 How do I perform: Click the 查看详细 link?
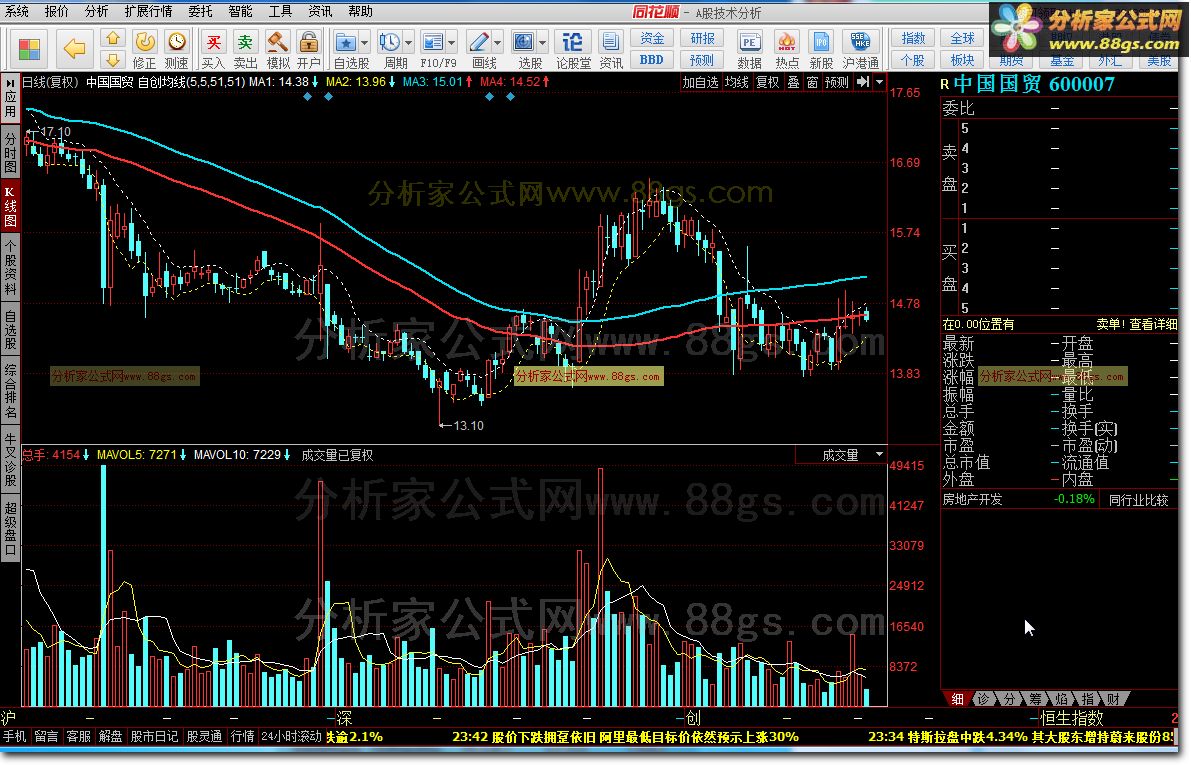tap(1153, 324)
